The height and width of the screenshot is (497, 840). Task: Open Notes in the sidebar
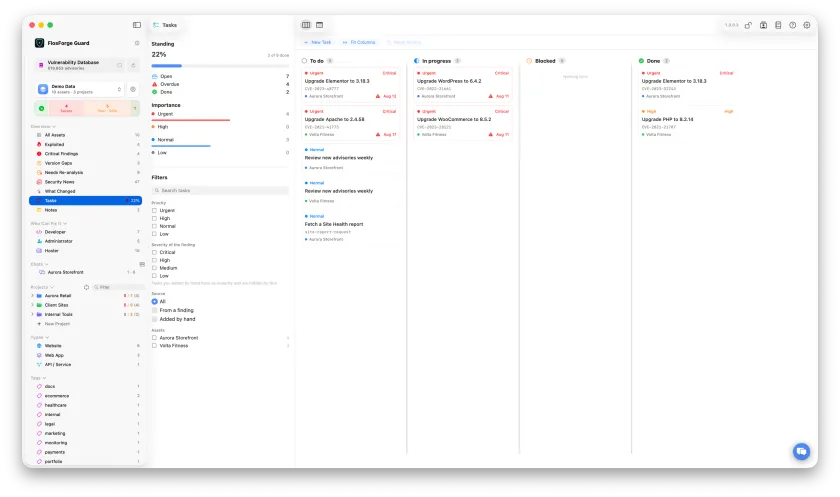pos(86,210)
